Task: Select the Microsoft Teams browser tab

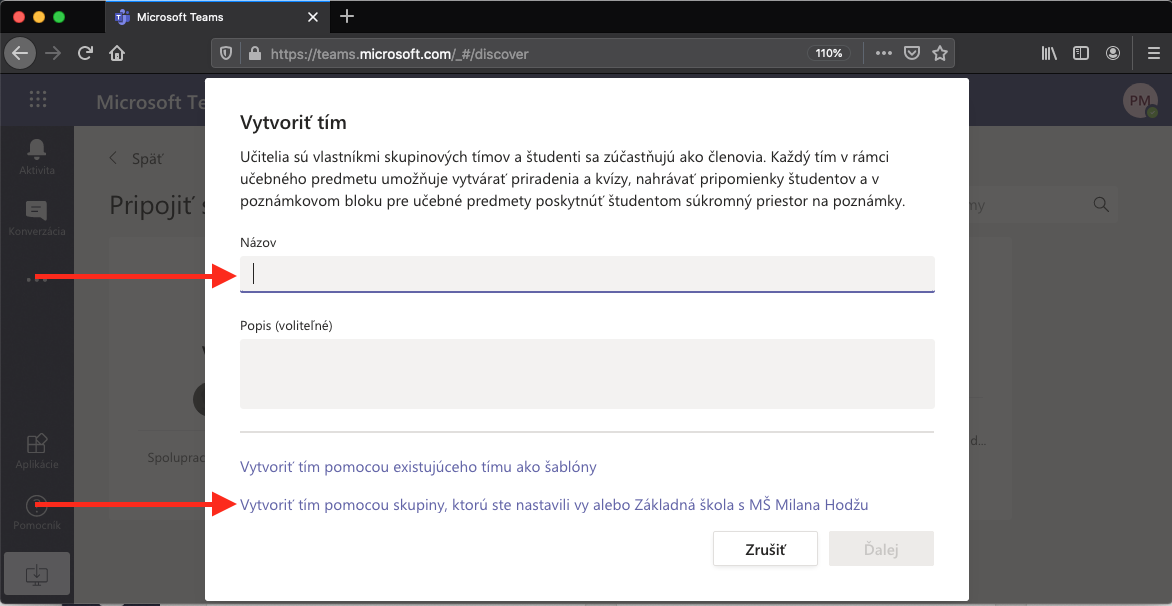Action: [210, 17]
